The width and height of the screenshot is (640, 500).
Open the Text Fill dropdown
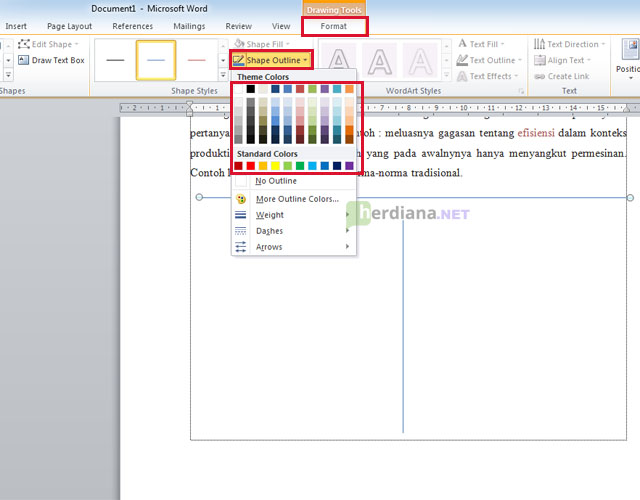(482, 44)
